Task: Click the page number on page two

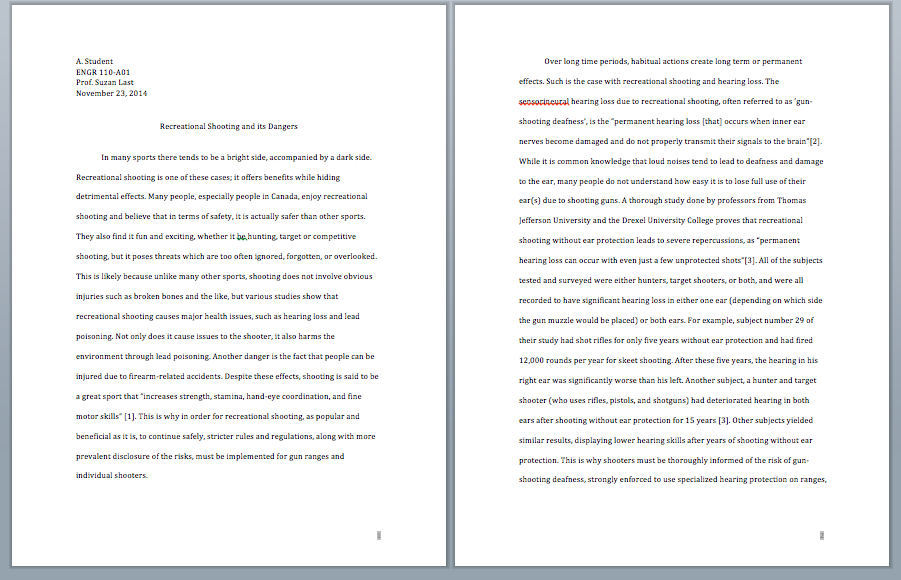Action: pos(822,537)
